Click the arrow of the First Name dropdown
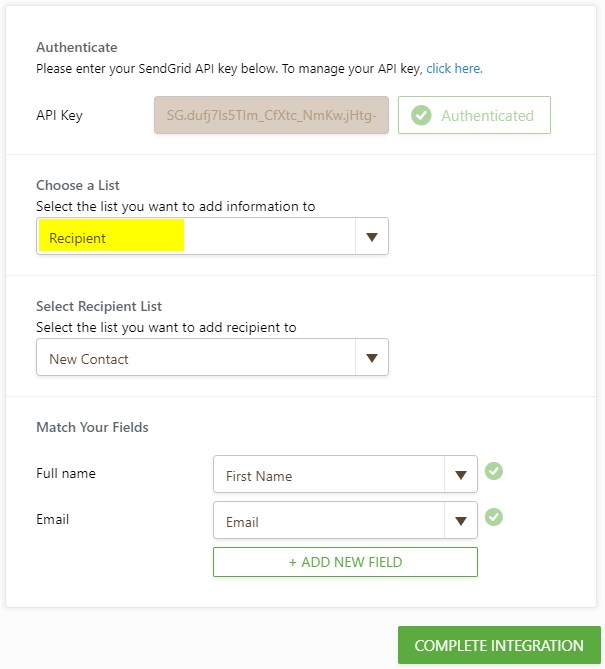 click(461, 475)
